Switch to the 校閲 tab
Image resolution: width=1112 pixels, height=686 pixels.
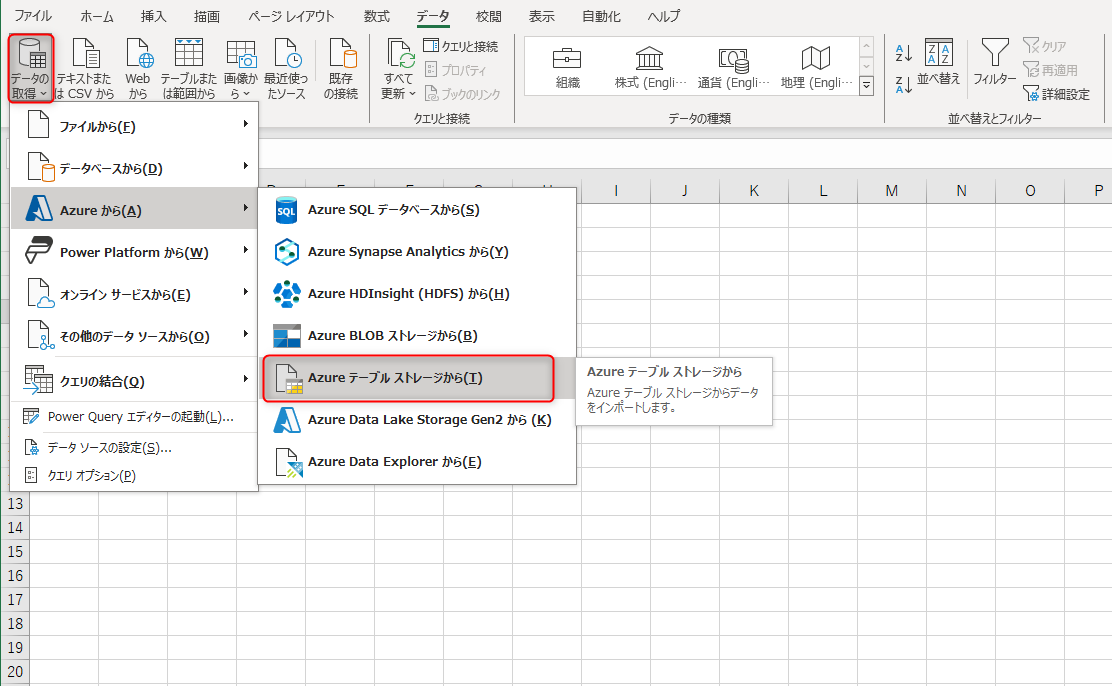[489, 16]
